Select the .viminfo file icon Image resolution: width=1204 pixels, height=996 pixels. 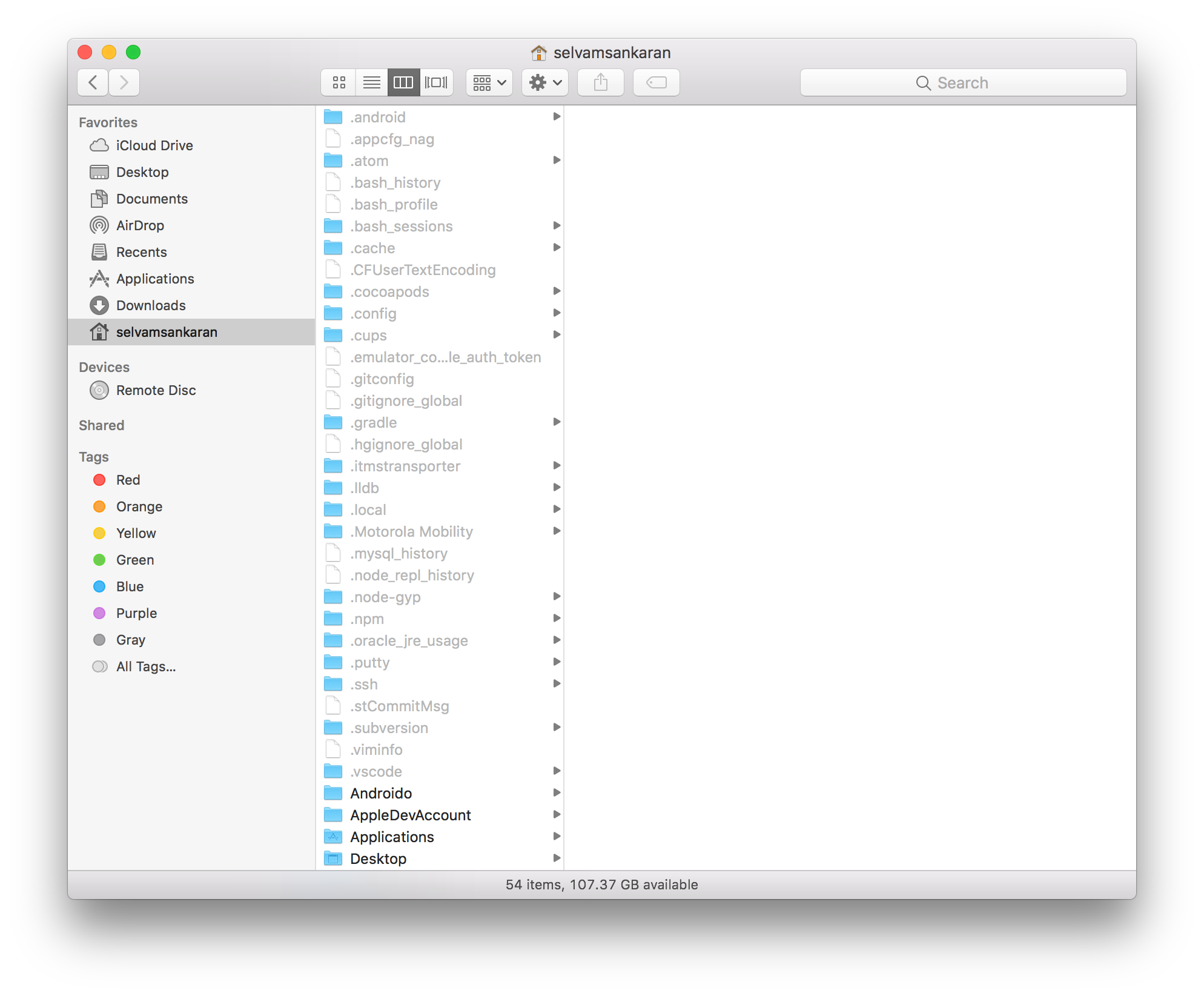point(333,749)
